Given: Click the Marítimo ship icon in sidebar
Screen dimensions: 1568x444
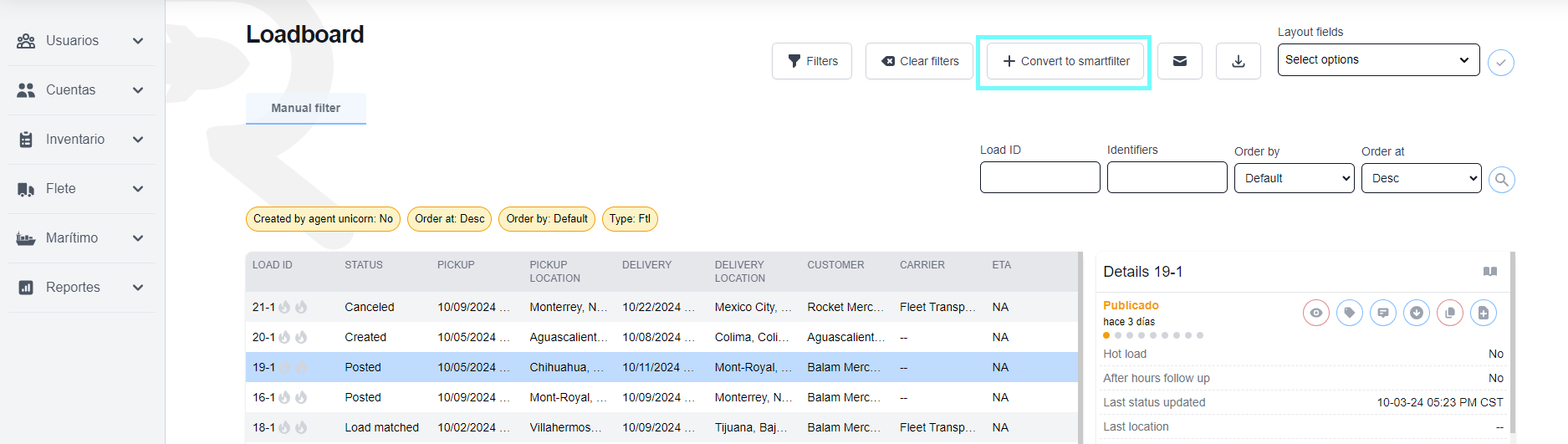Looking at the screenshot, I should tap(26, 238).
